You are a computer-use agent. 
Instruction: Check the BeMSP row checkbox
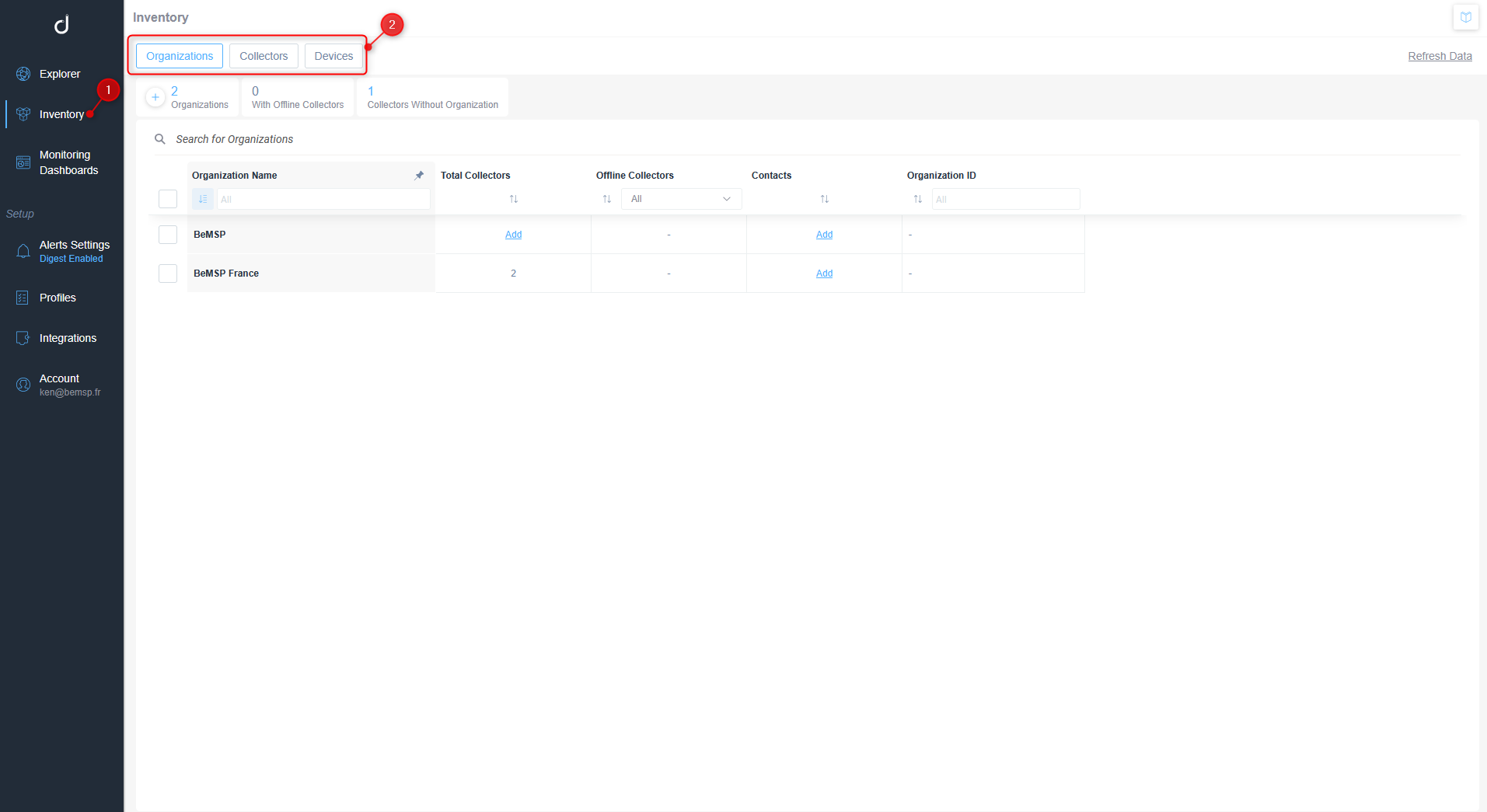(x=168, y=235)
